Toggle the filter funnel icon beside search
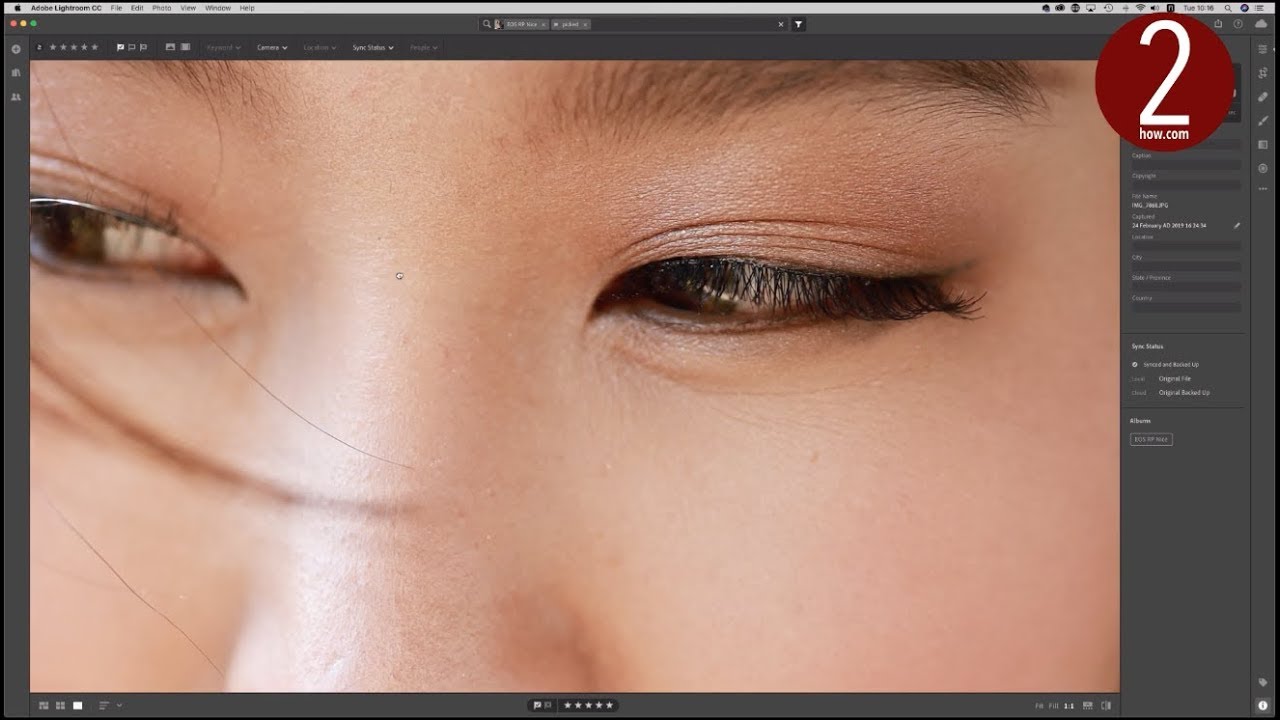This screenshot has width=1280, height=720. point(798,24)
